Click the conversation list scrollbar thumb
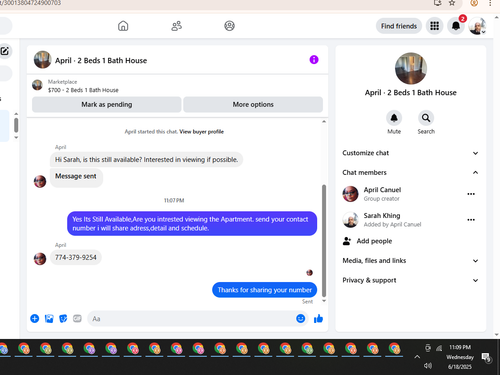This screenshot has width=500, height=375. (16, 125)
